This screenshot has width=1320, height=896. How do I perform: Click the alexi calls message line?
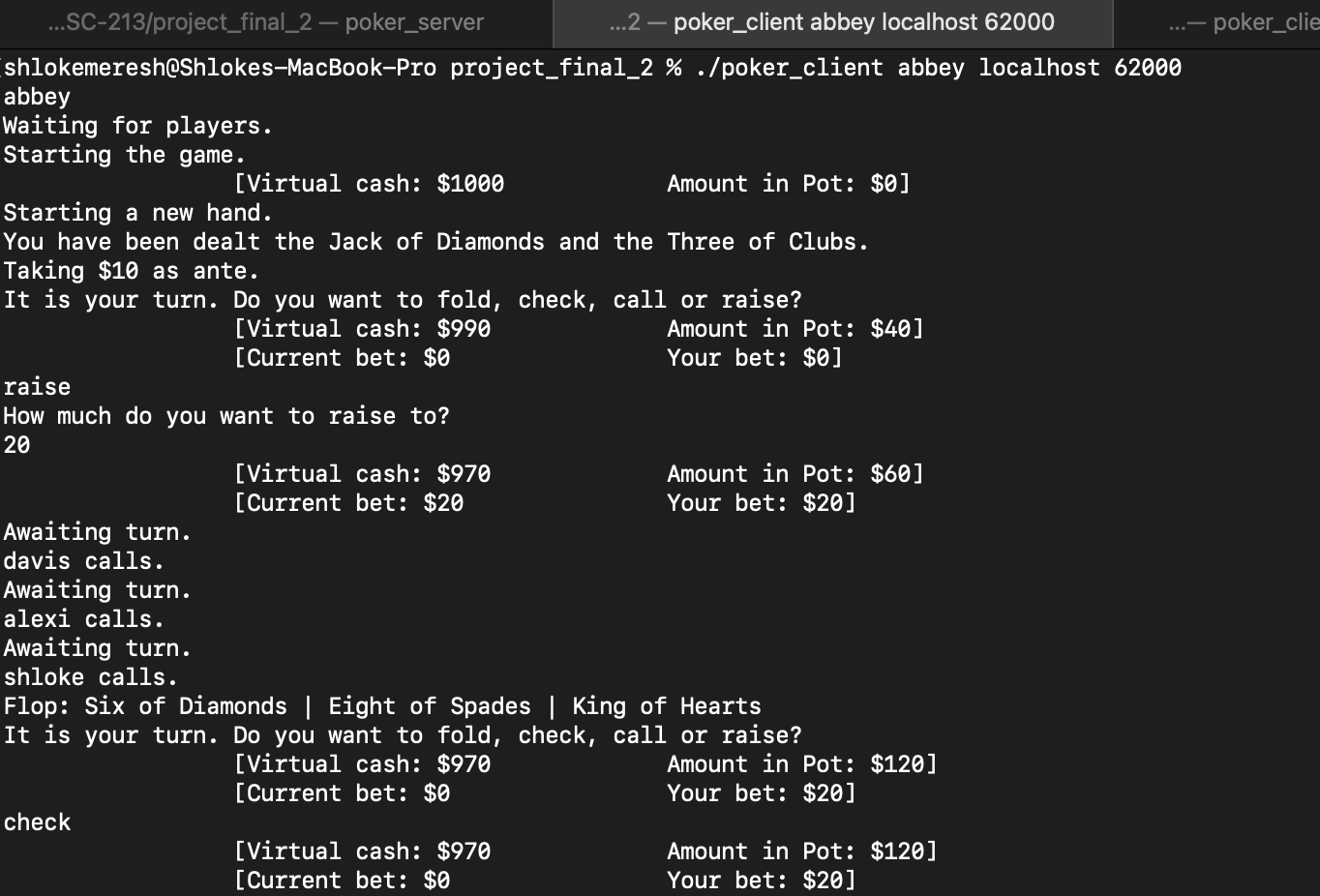tap(82, 618)
